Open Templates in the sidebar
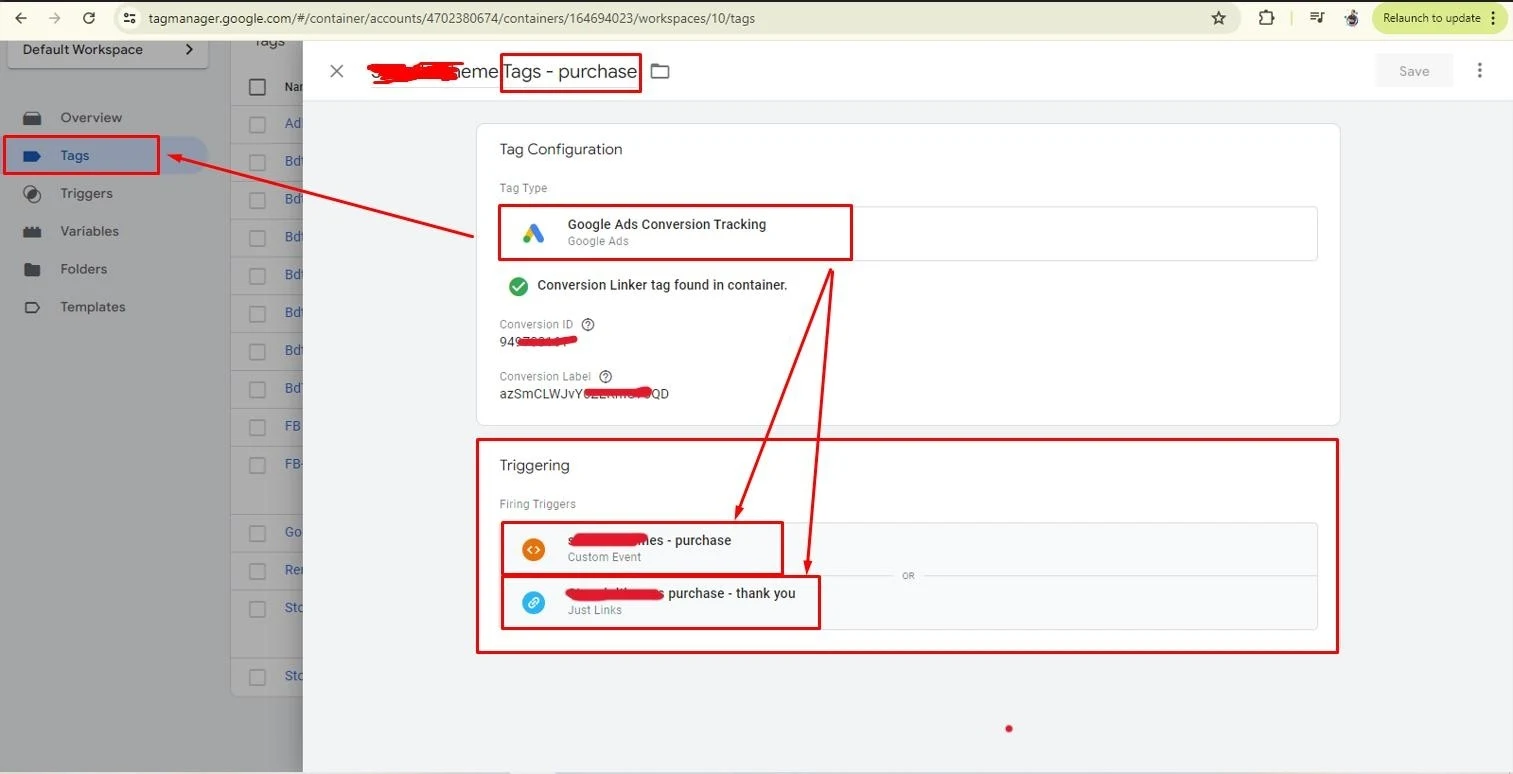This screenshot has width=1513, height=774. click(x=93, y=307)
